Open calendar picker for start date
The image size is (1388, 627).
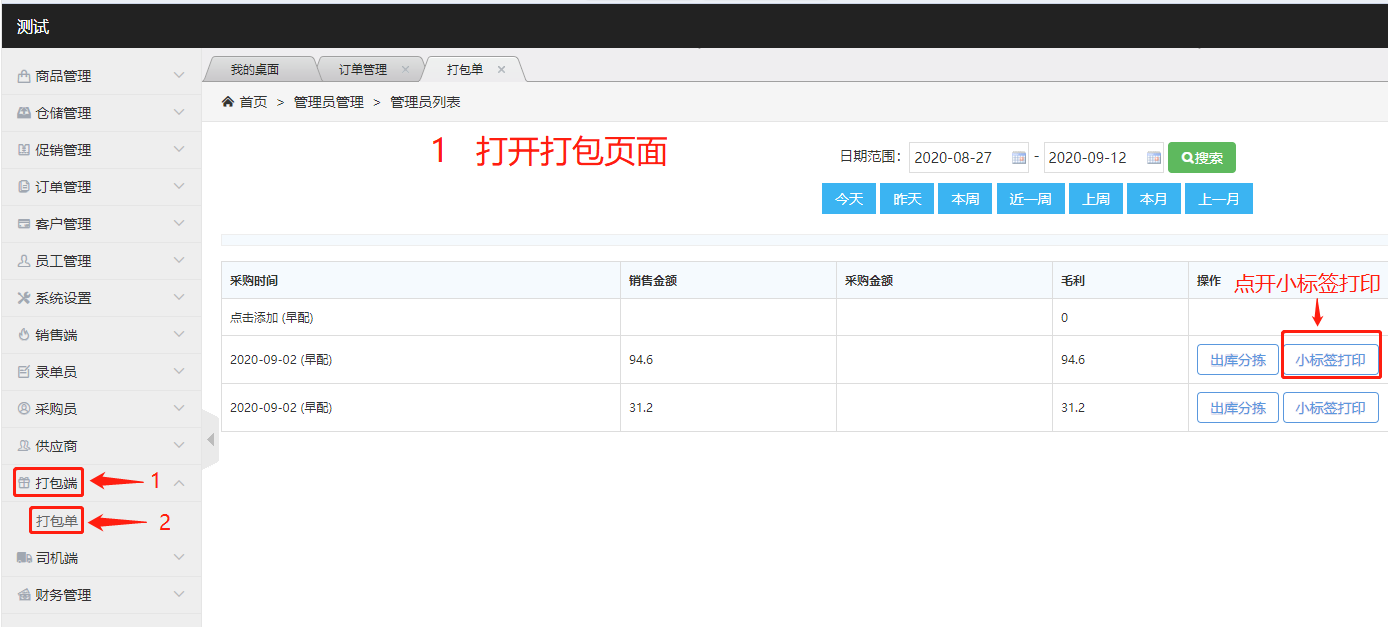click(x=1019, y=158)
